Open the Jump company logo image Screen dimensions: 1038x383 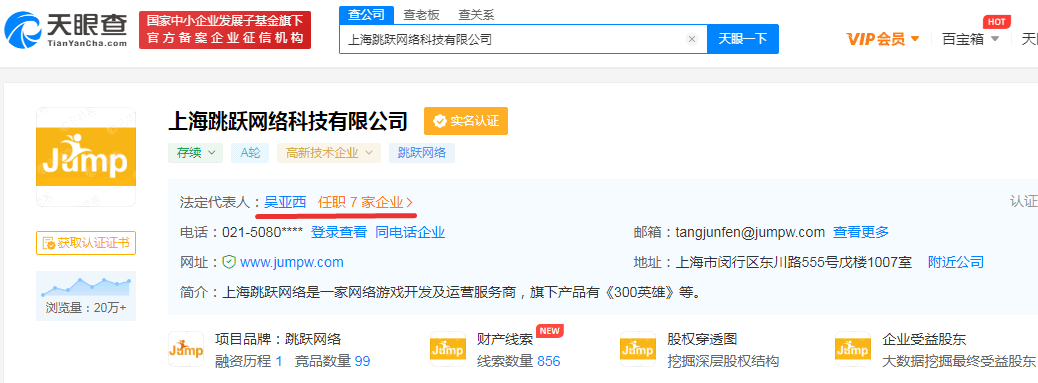(x=86, y=157)
